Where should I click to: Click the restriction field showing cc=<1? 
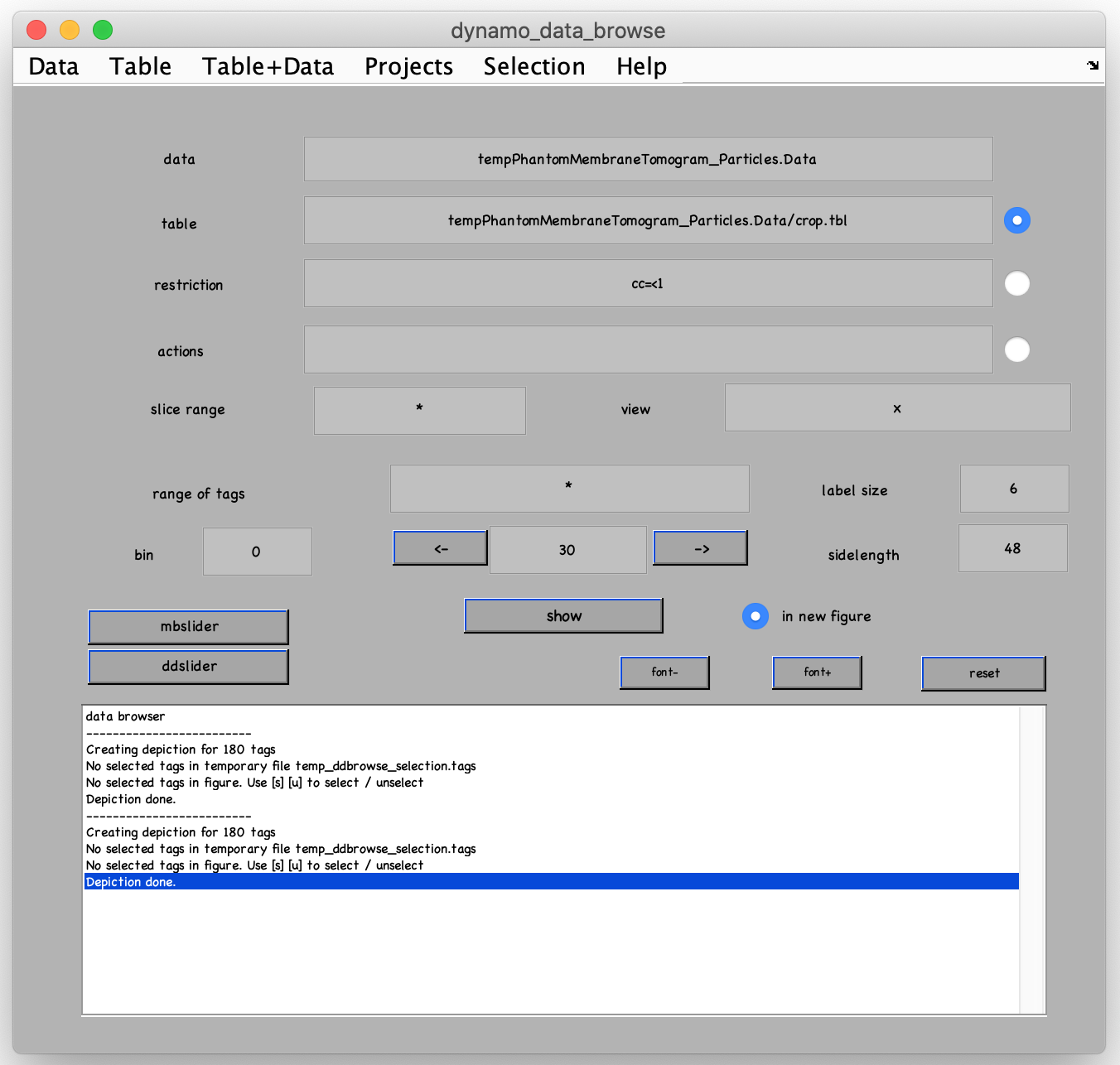pos(648,283)
